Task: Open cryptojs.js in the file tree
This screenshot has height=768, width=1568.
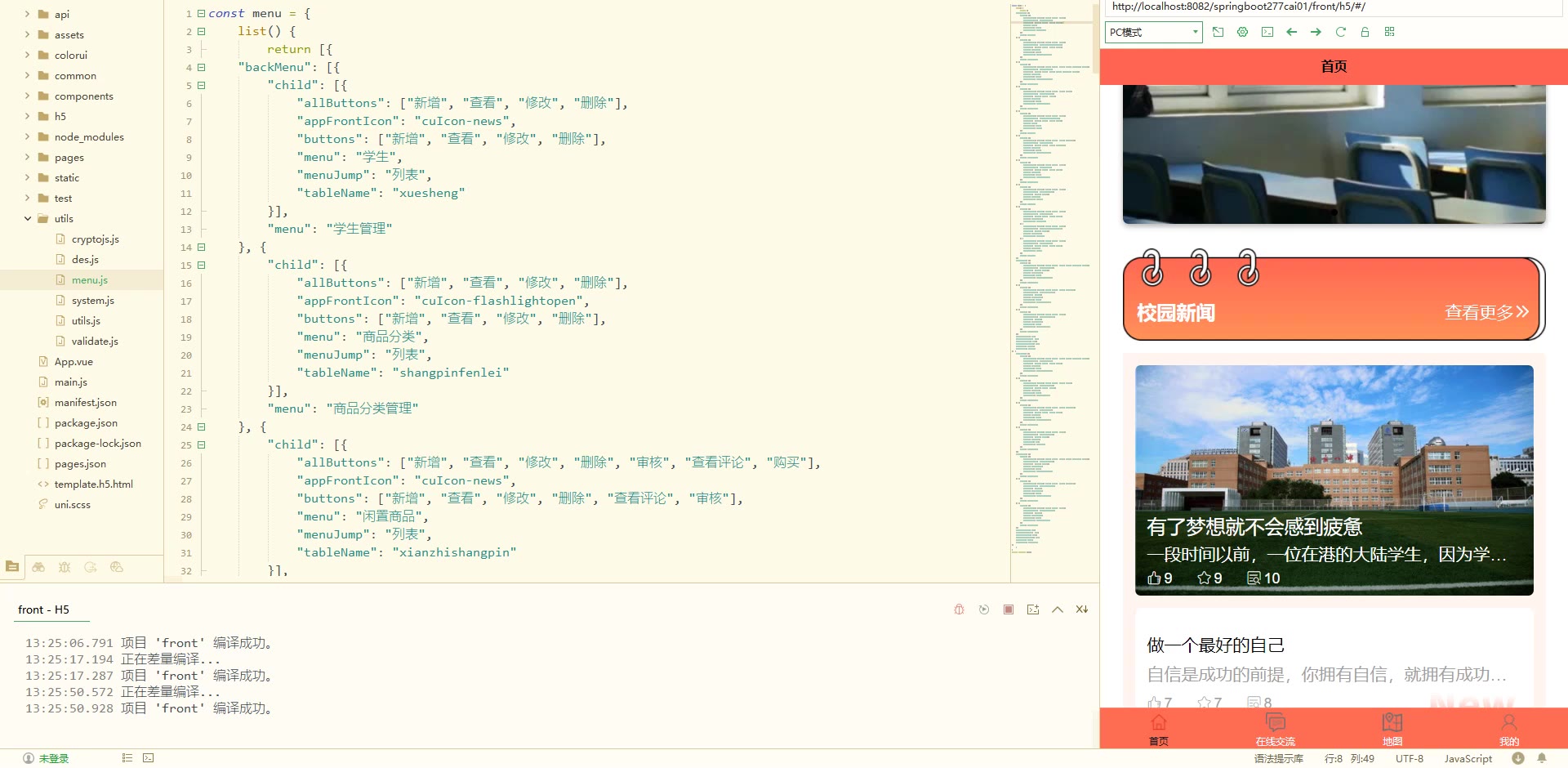Action: click(95, 239)
